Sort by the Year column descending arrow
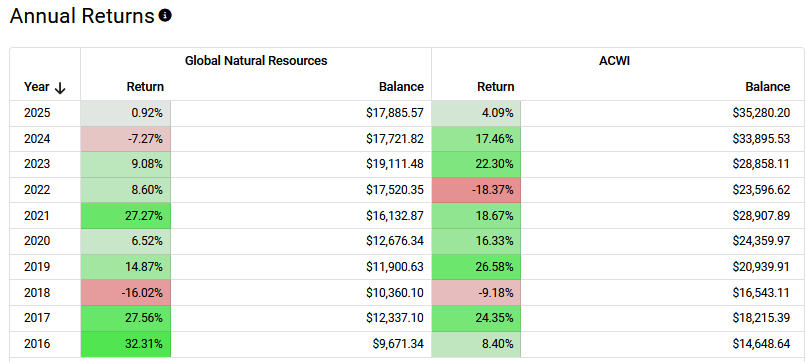The height and width of the screenshot is (362, 807). point(60,88)
